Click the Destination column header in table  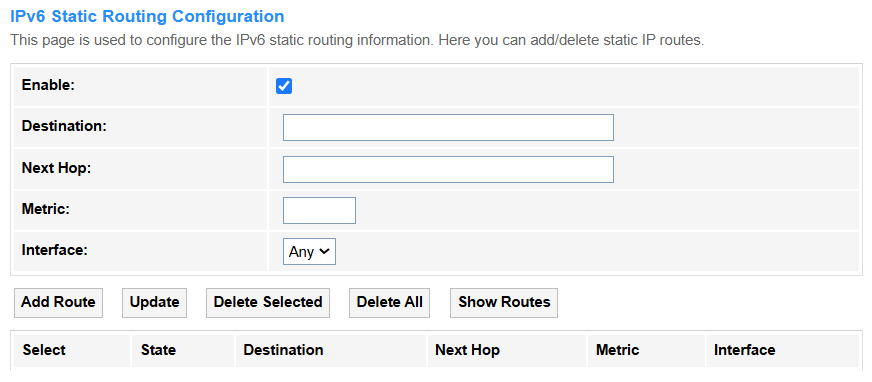pyautogui.click(x=284, y=350)
